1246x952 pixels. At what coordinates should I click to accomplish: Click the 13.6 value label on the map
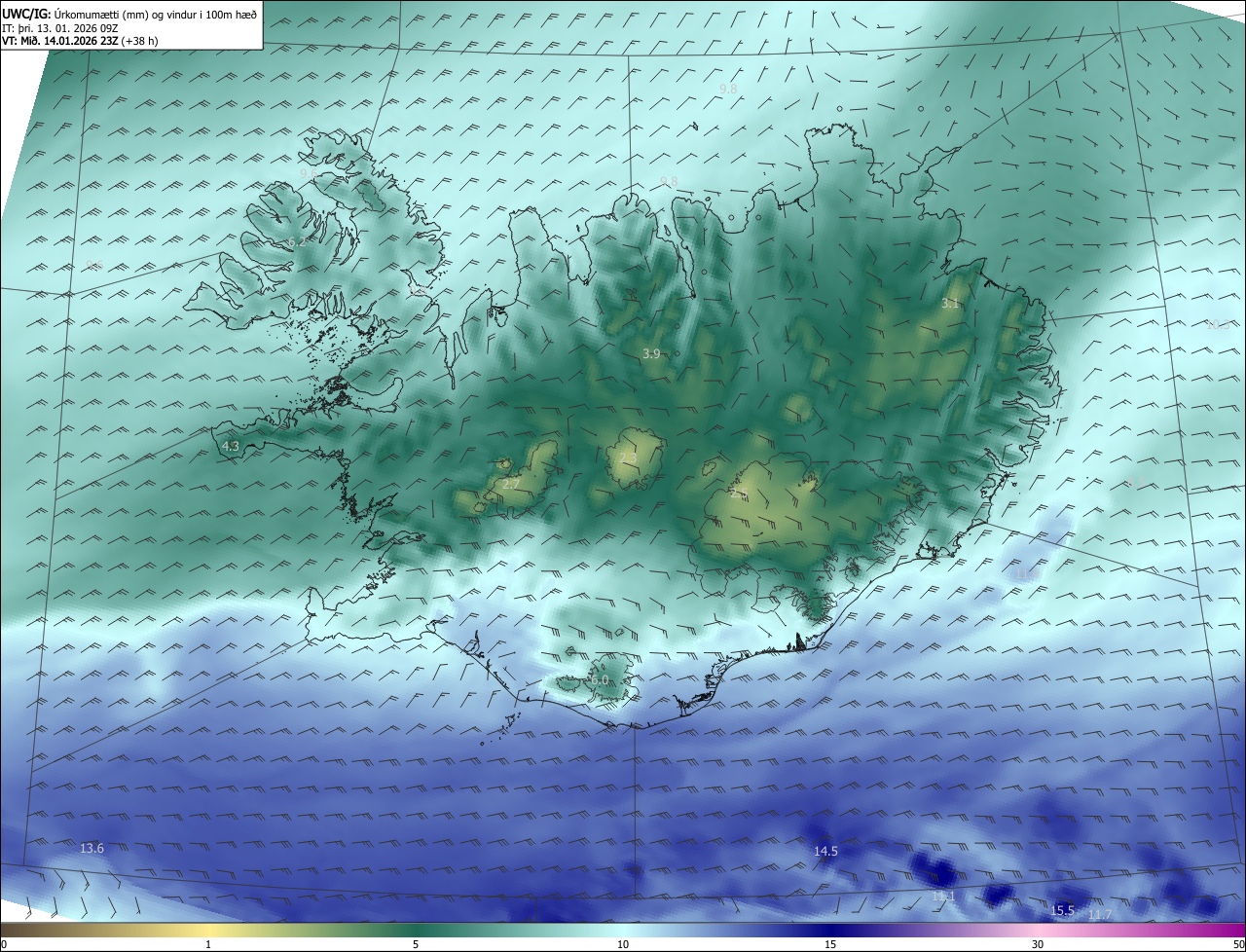[x=92, y=849]
